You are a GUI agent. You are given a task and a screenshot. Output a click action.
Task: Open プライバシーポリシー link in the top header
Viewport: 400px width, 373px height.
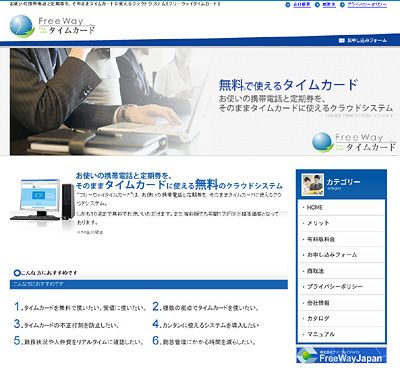(367, 5)
